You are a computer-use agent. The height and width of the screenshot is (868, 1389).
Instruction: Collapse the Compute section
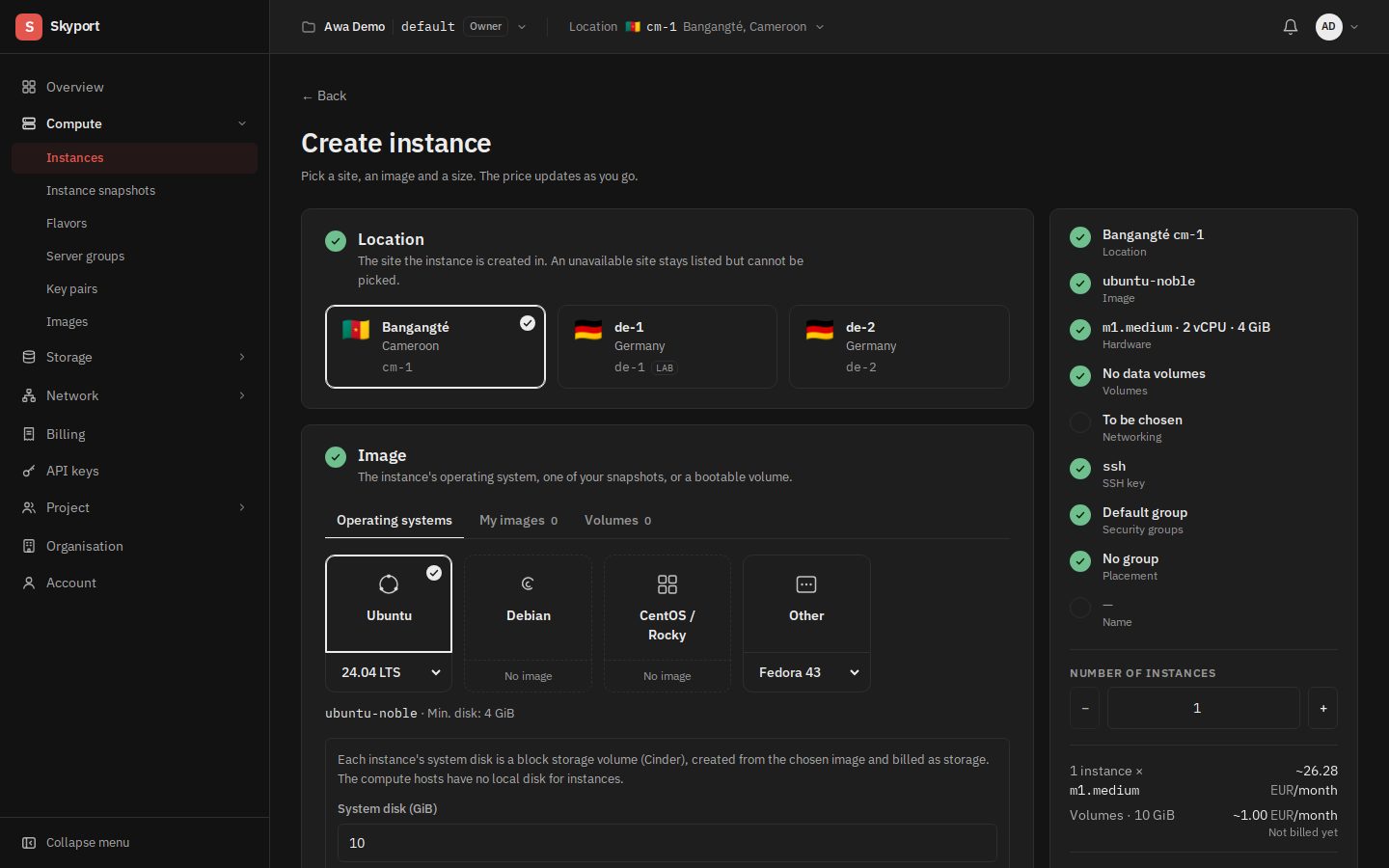point(242,123)
